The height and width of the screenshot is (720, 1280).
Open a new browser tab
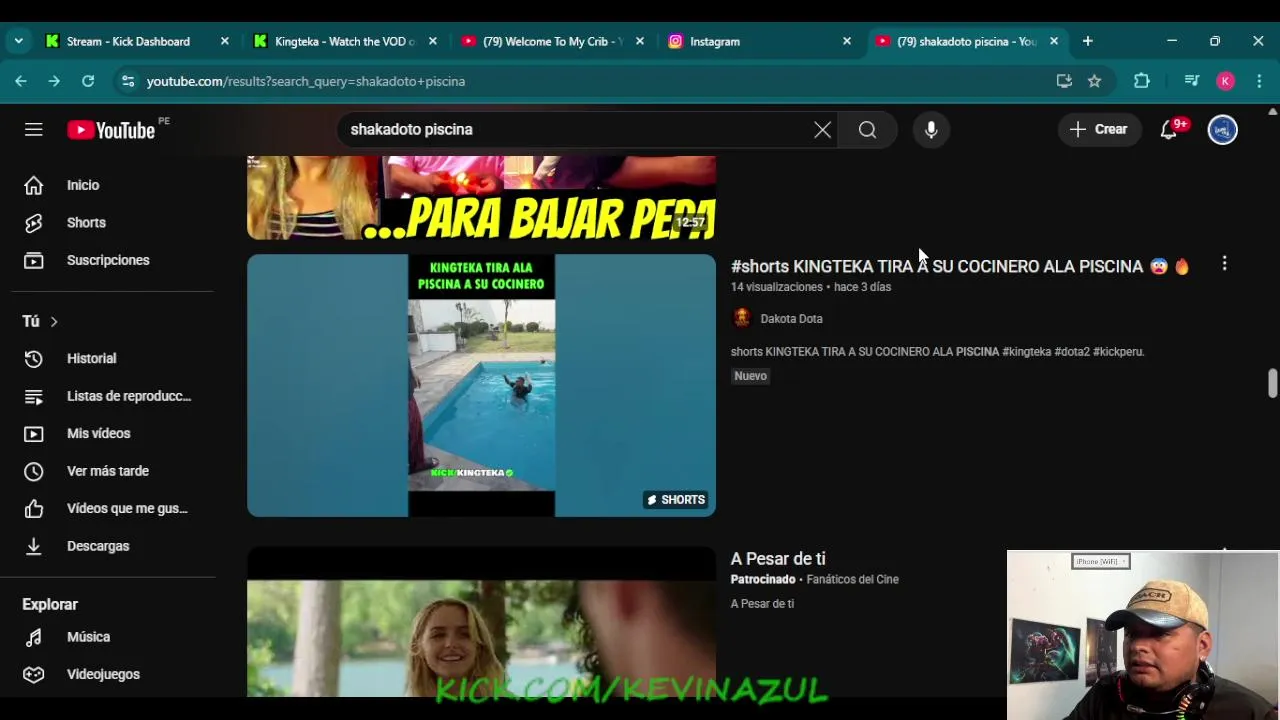1087,41
